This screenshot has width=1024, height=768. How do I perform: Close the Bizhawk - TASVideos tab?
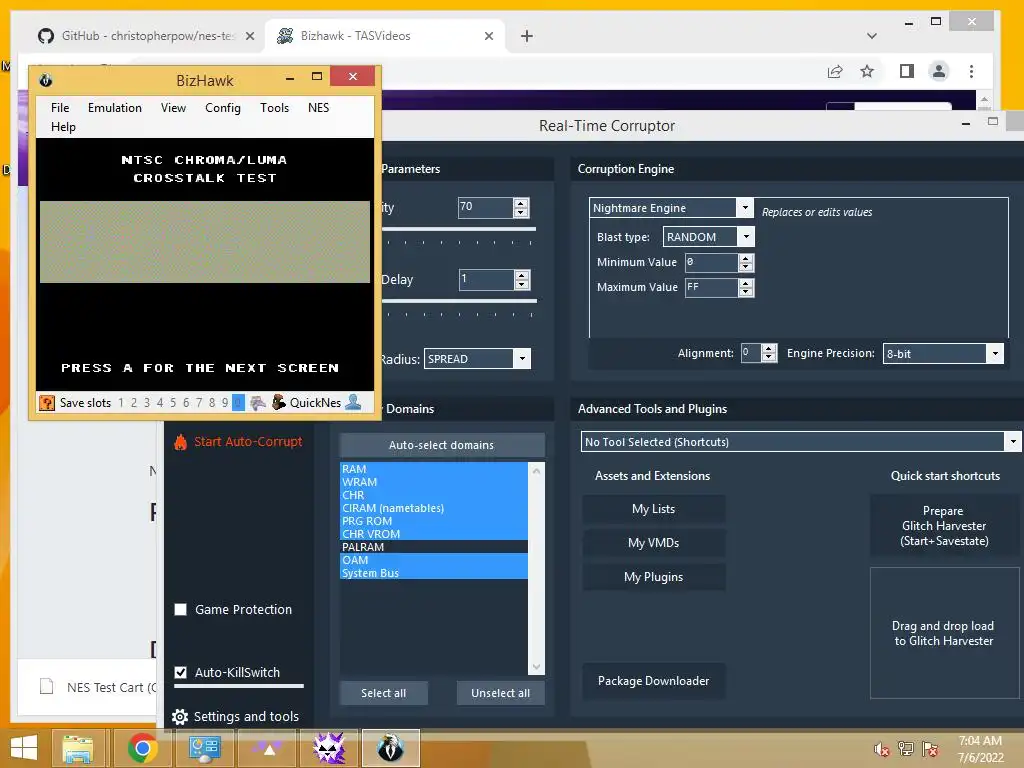488,36
